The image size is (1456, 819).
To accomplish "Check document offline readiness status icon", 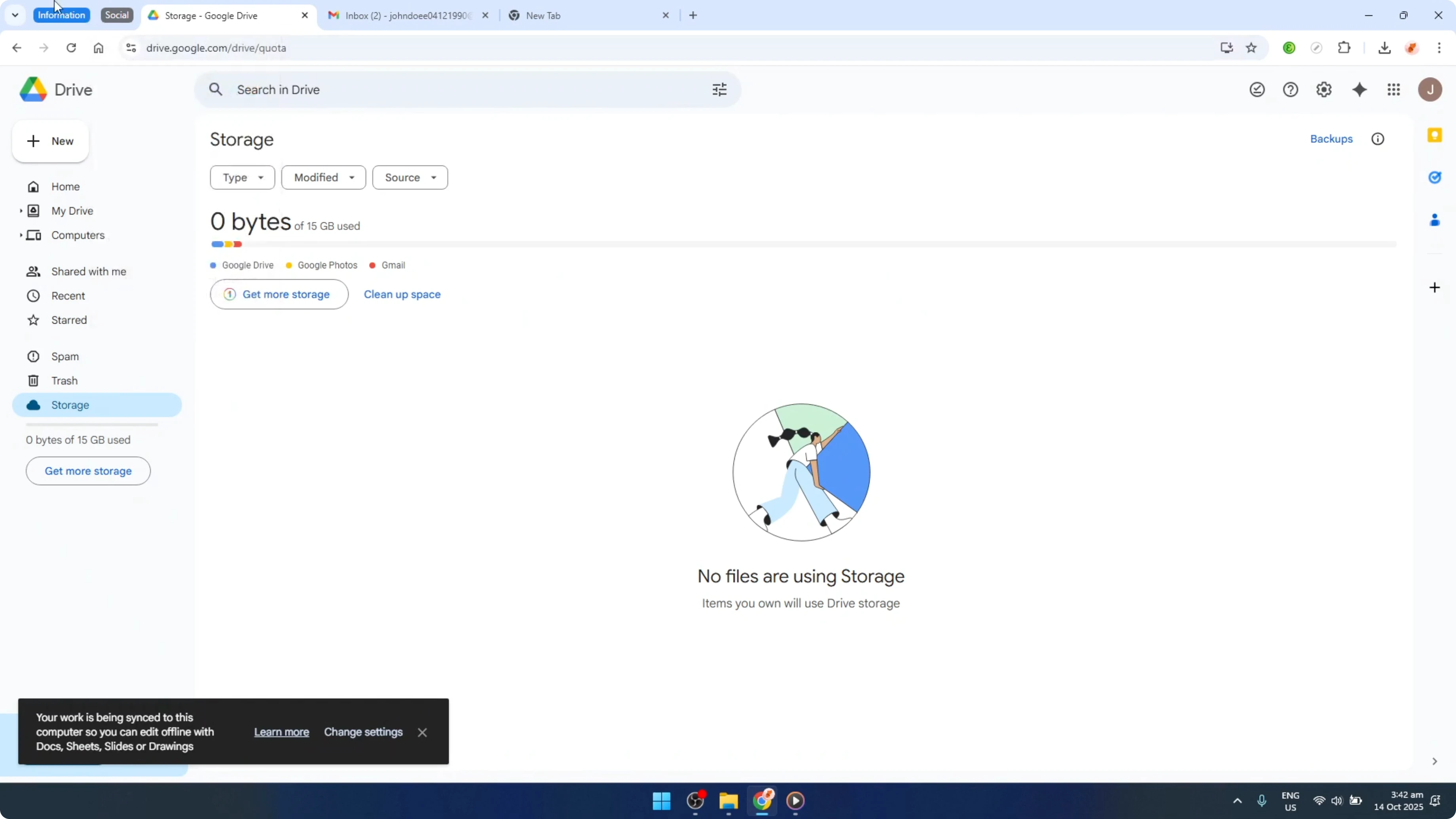I will (1257, 89).
